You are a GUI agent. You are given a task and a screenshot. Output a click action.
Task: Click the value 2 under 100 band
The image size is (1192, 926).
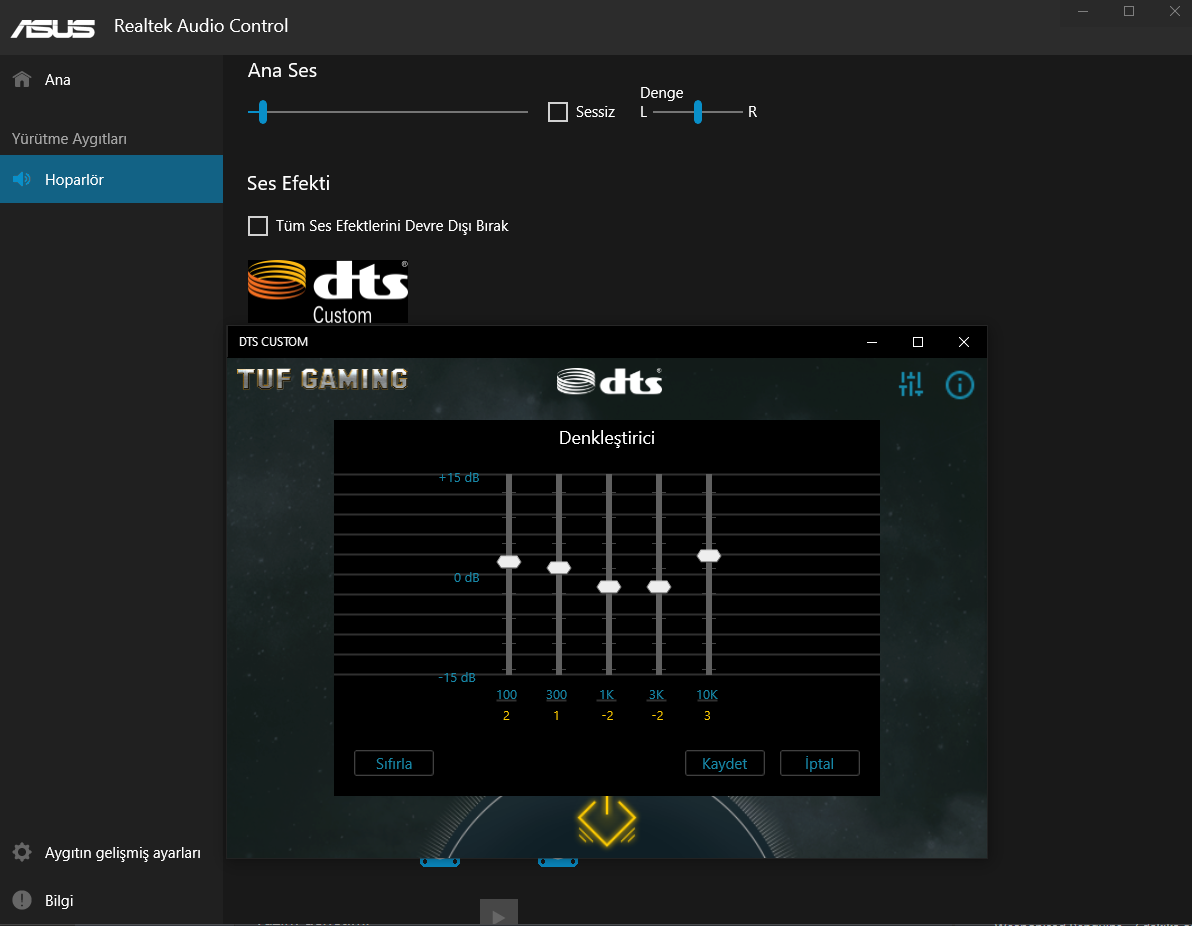click(506, 716)
